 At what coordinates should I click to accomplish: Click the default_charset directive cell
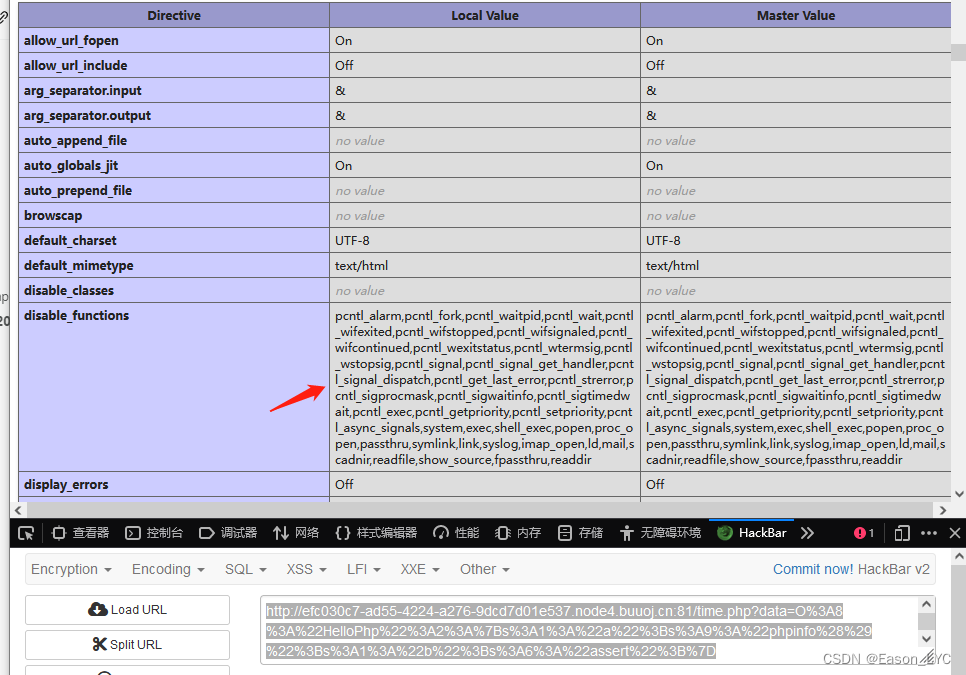[x=174, y=241]
